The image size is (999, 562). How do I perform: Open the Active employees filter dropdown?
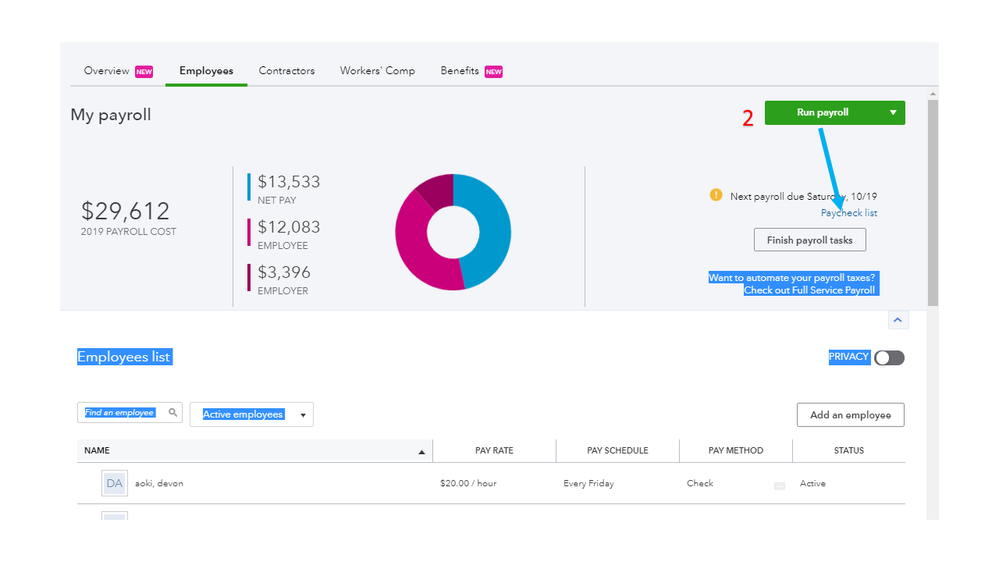coord(252,414)
